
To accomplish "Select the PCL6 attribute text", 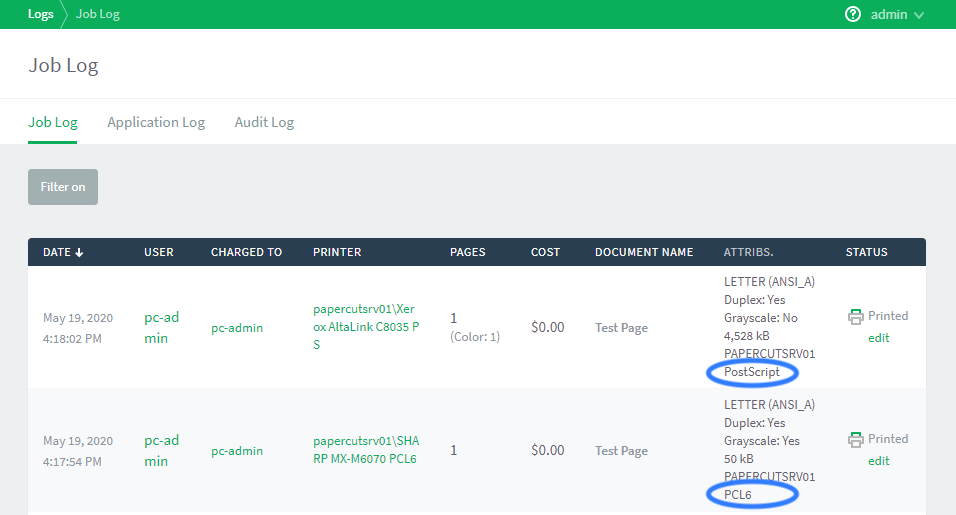I will pyautogui.click(x=737, y=495).
